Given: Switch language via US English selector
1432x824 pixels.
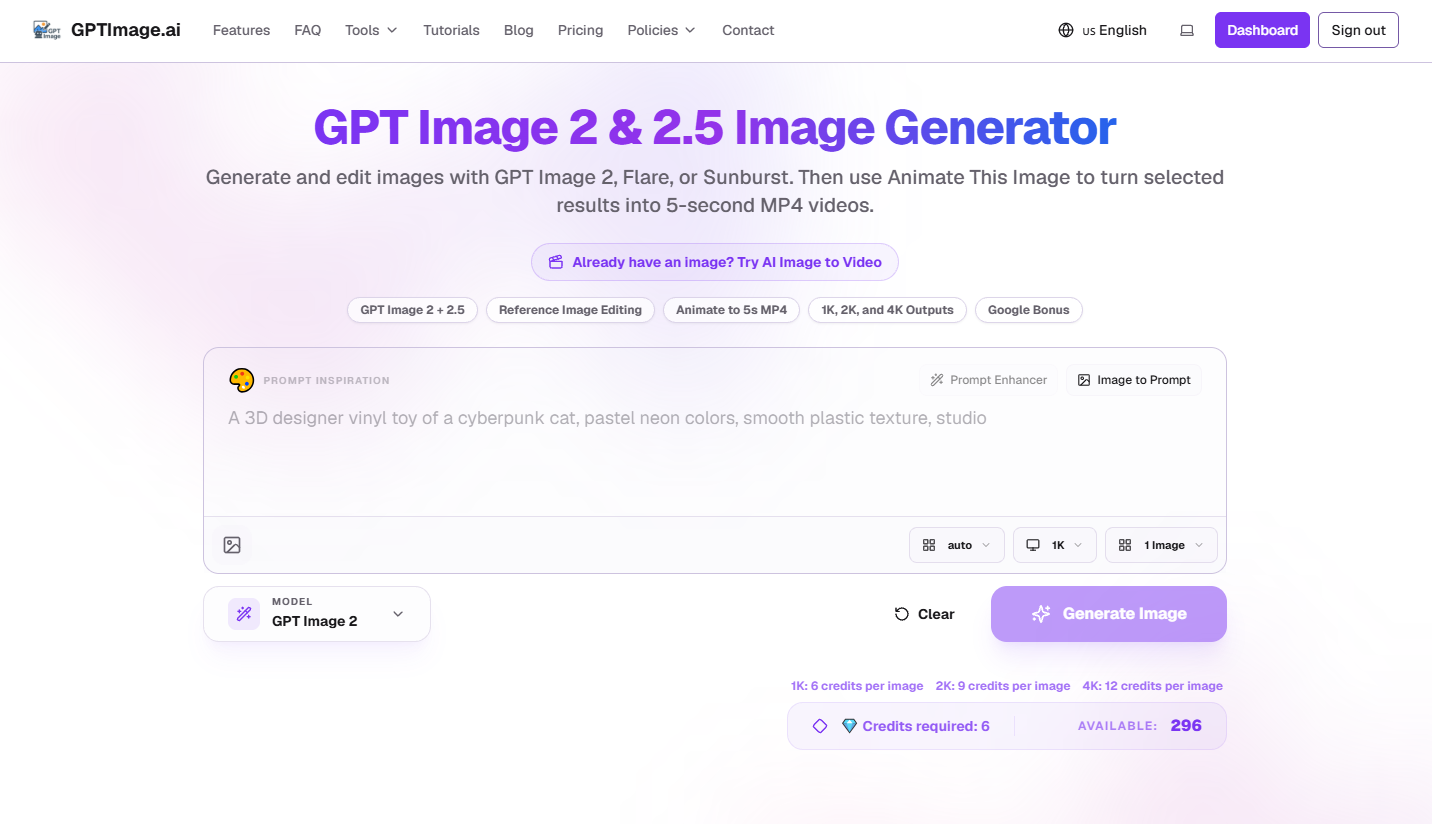Looking at the screenshot, I should (x=1102, y=30).
